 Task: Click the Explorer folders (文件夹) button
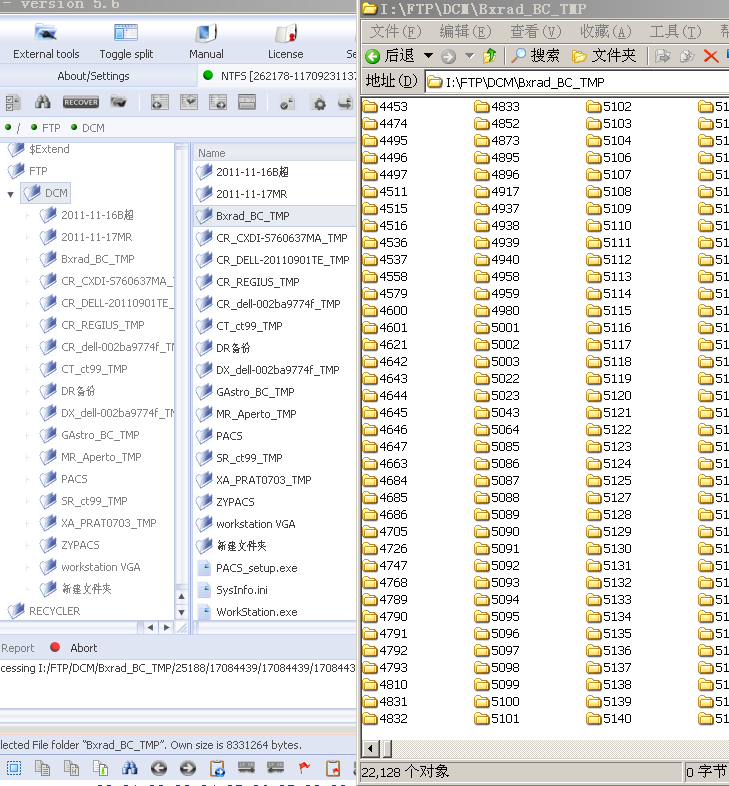604,56
